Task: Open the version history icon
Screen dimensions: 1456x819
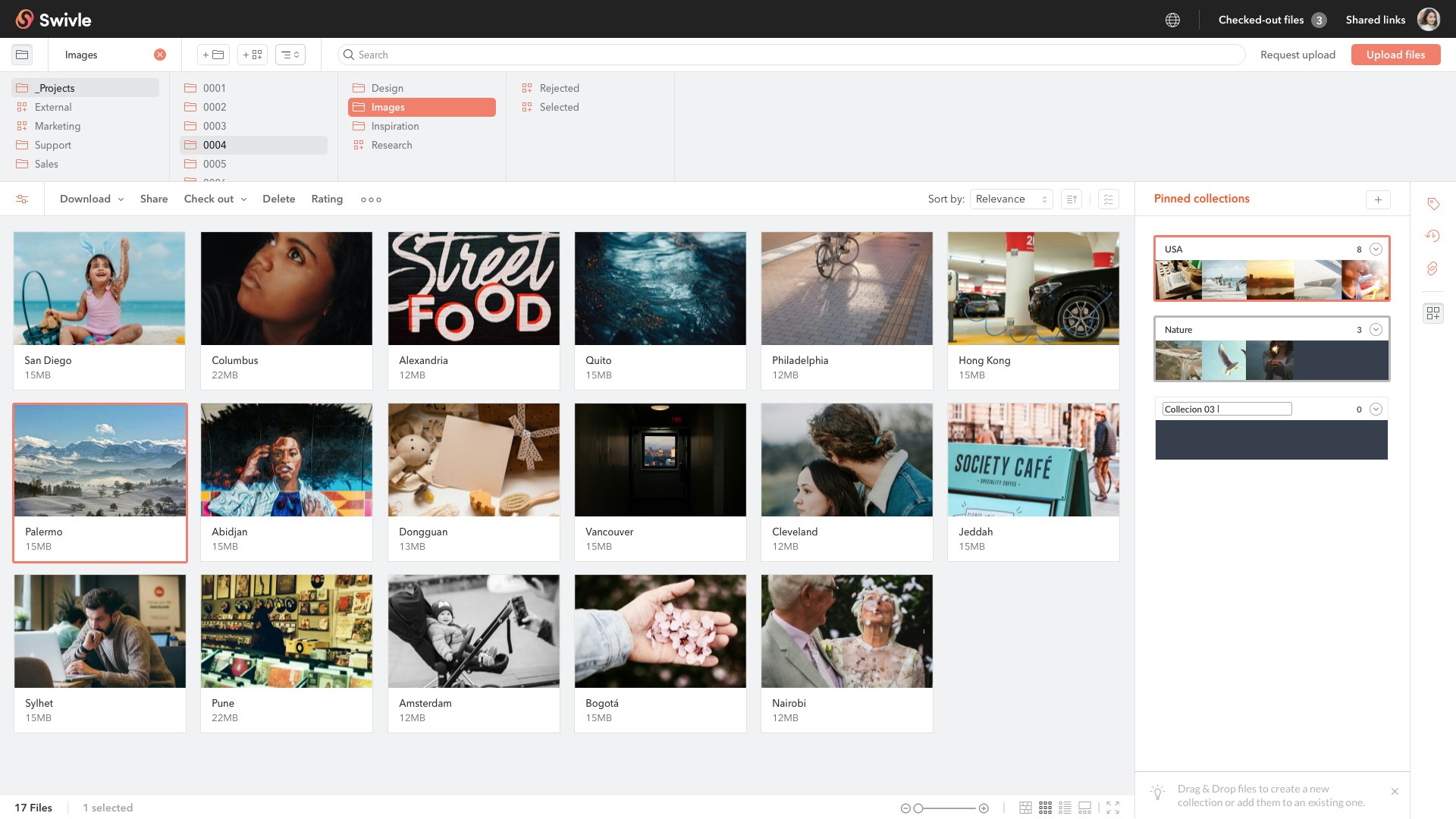Action: pos(1432,236)
